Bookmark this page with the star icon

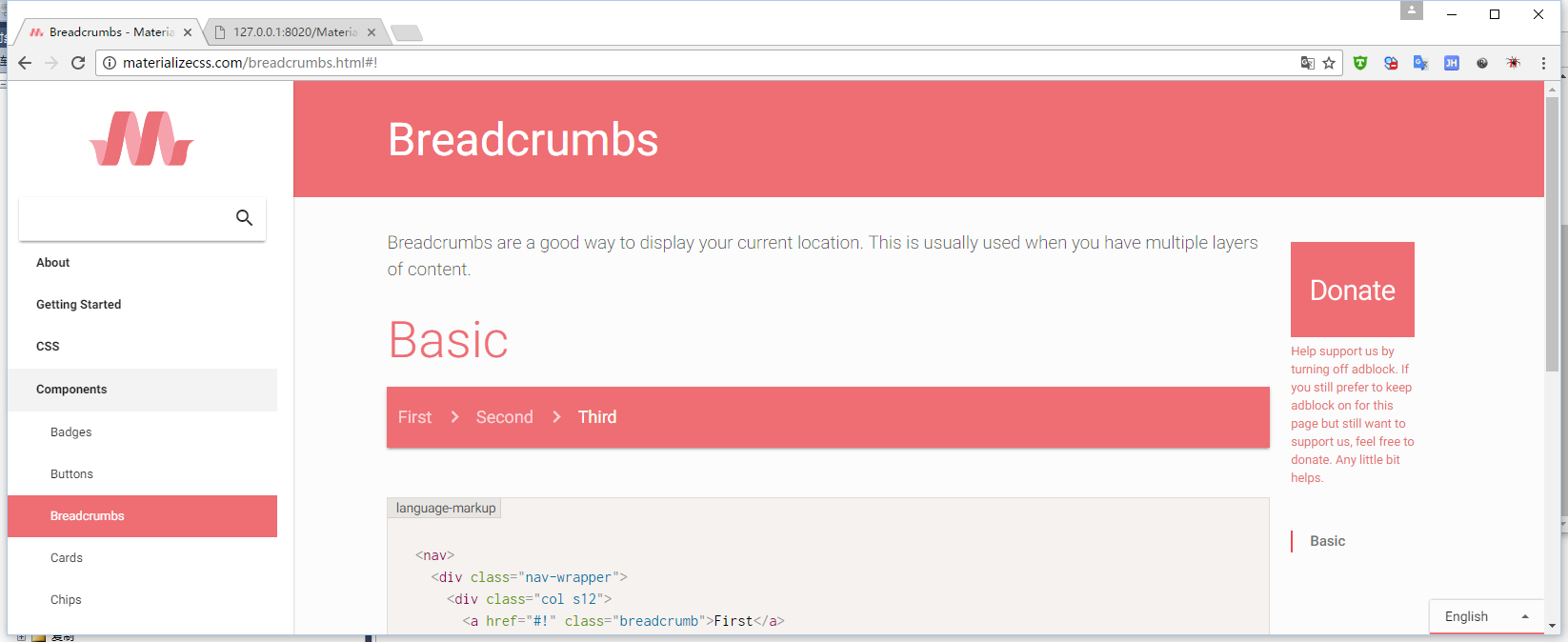pos(1329,63)
